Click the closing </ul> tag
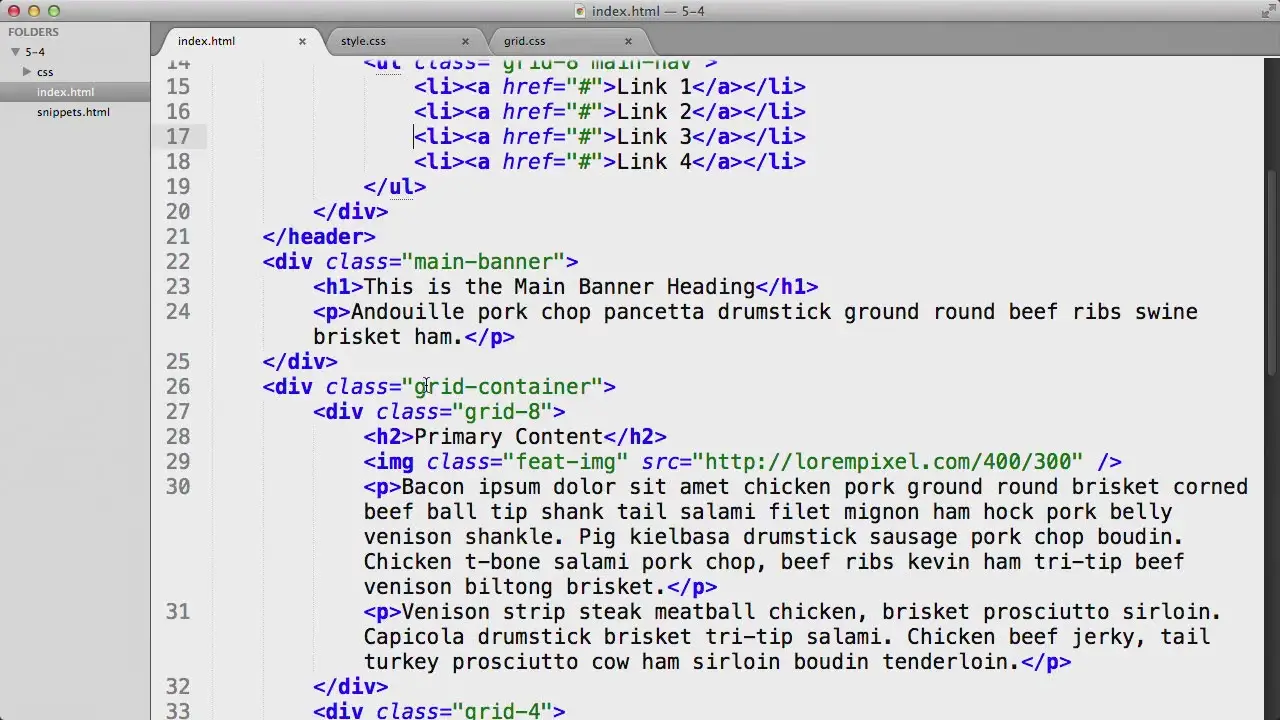The image size is (1280, 720). pyautogui.click(x=395, y=187)
